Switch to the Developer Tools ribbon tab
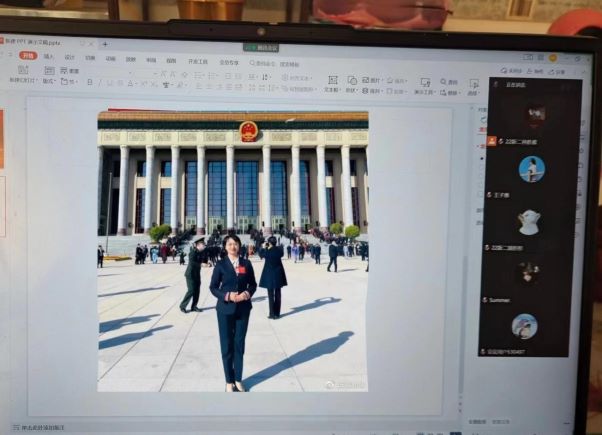This screenshot has width=602, height=435. click(x=198, y=61)
